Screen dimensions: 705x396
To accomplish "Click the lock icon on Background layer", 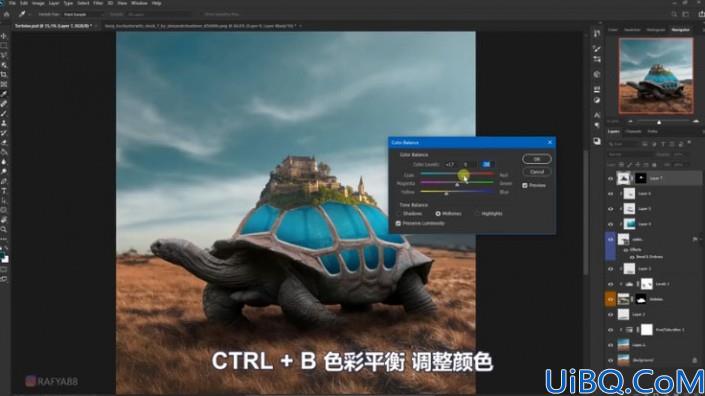I will click(695, 360).
